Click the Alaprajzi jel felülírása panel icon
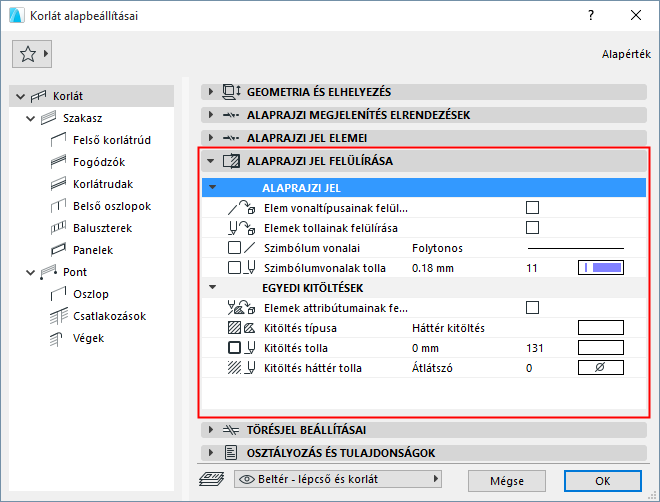 pyautogui.click(x=232, y=161)
